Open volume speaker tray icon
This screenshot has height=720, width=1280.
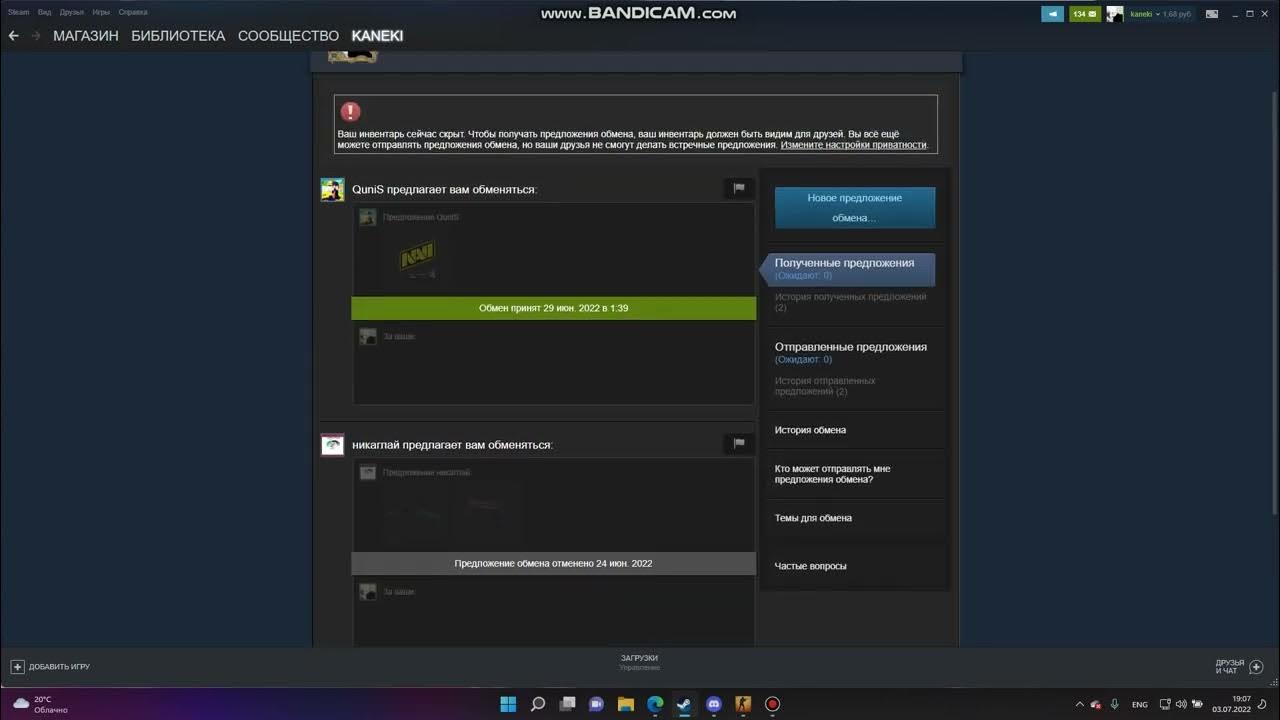1181,704
